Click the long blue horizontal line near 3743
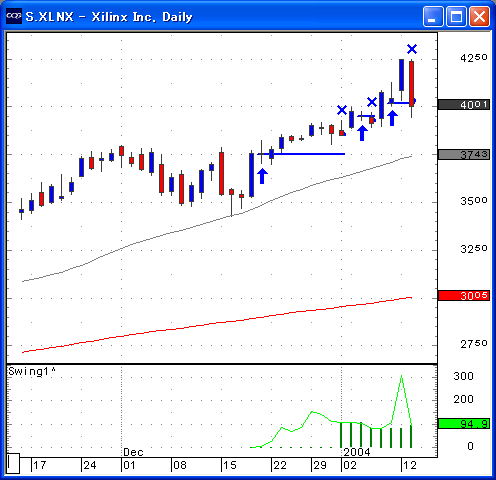 pos(301,154)
